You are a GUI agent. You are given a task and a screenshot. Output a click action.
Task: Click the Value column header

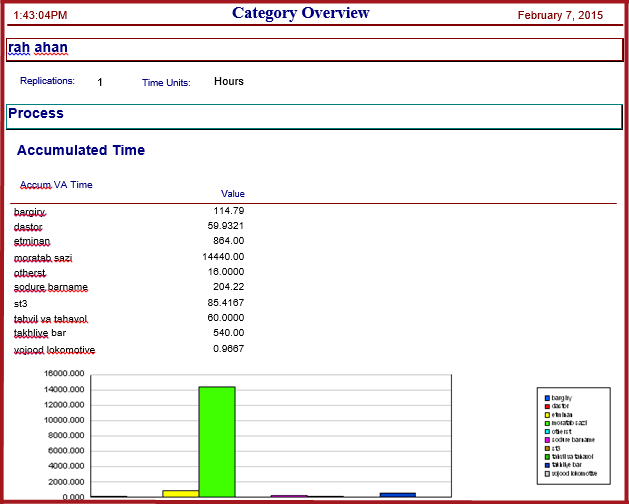233,194
